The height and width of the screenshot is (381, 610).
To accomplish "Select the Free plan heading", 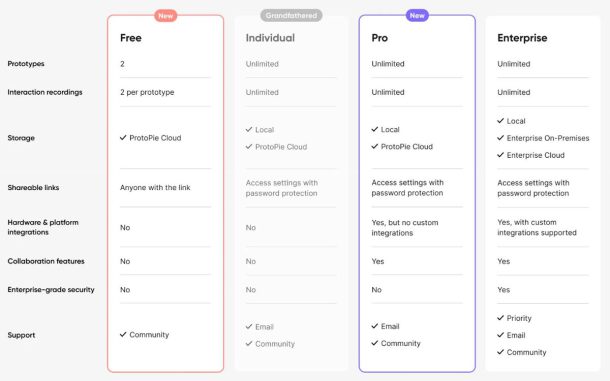I will point(131,38).
